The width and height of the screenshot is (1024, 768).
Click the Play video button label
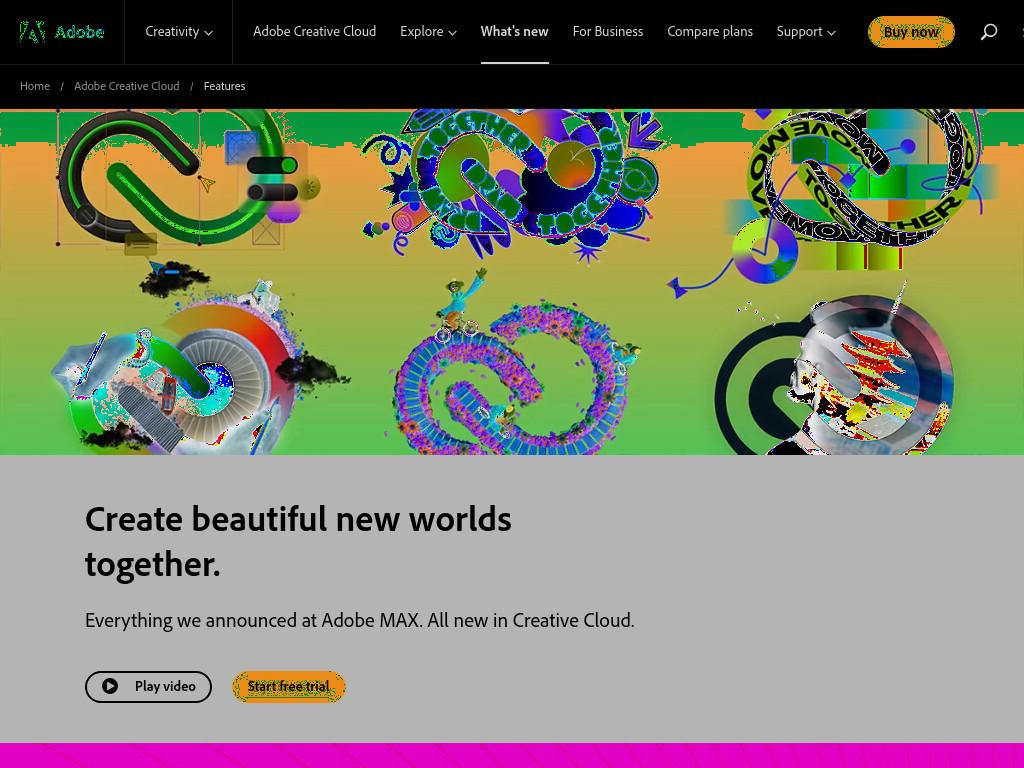tap(165, 686)
